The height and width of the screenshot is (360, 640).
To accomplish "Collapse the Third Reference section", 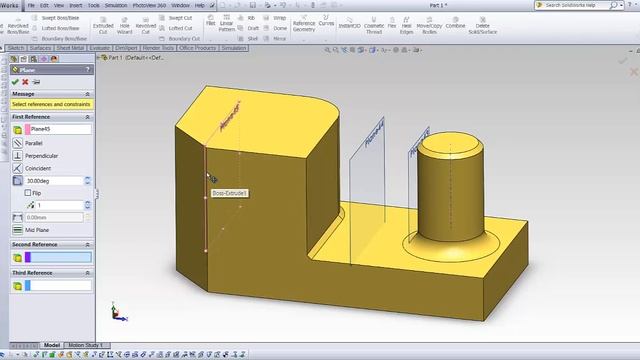I will click(87, 273).
